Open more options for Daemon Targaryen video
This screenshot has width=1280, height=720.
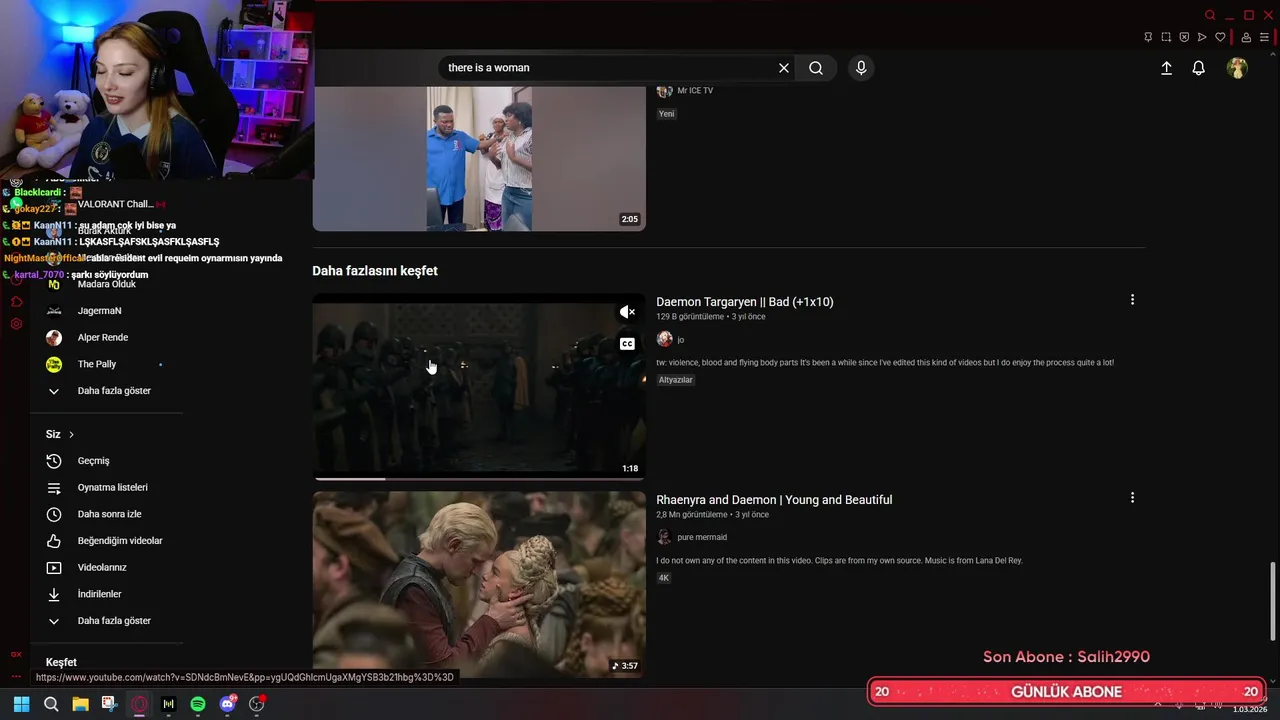click(x=1132, y=300)
